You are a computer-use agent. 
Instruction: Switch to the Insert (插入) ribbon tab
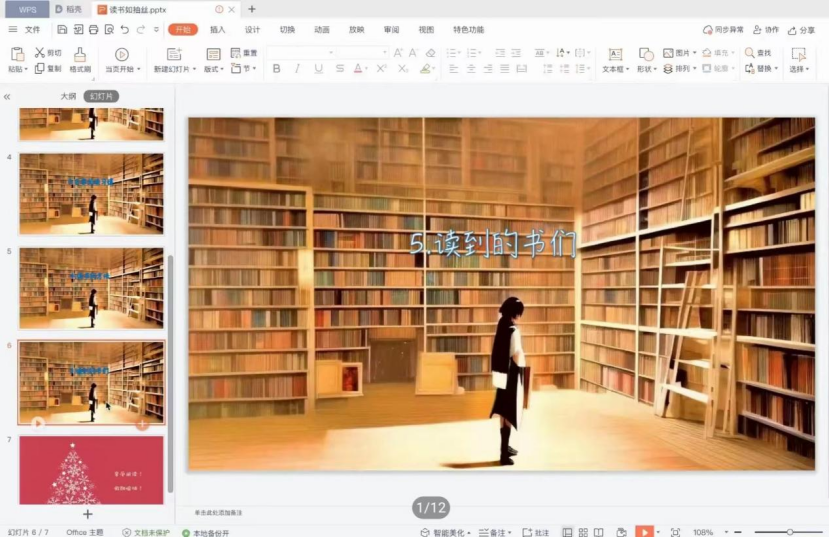[217, 30]
